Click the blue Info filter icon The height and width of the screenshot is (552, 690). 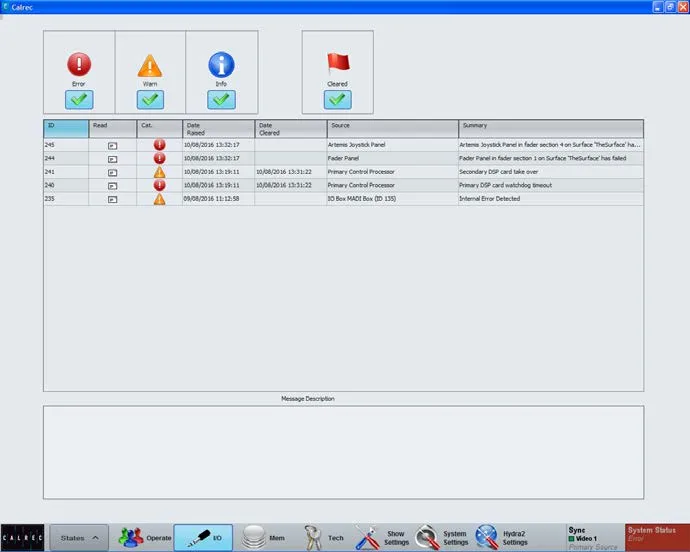click(x=221, y=65)
